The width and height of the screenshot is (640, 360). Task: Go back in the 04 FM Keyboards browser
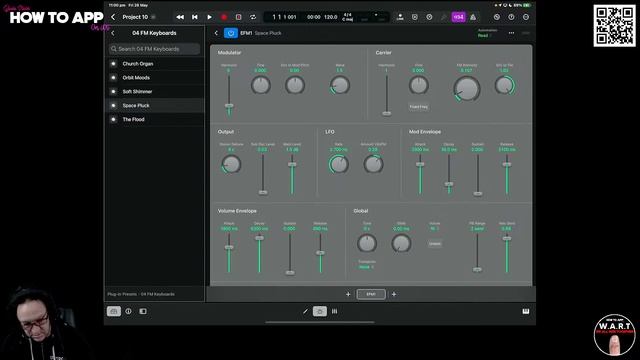(x=113, y=33)
